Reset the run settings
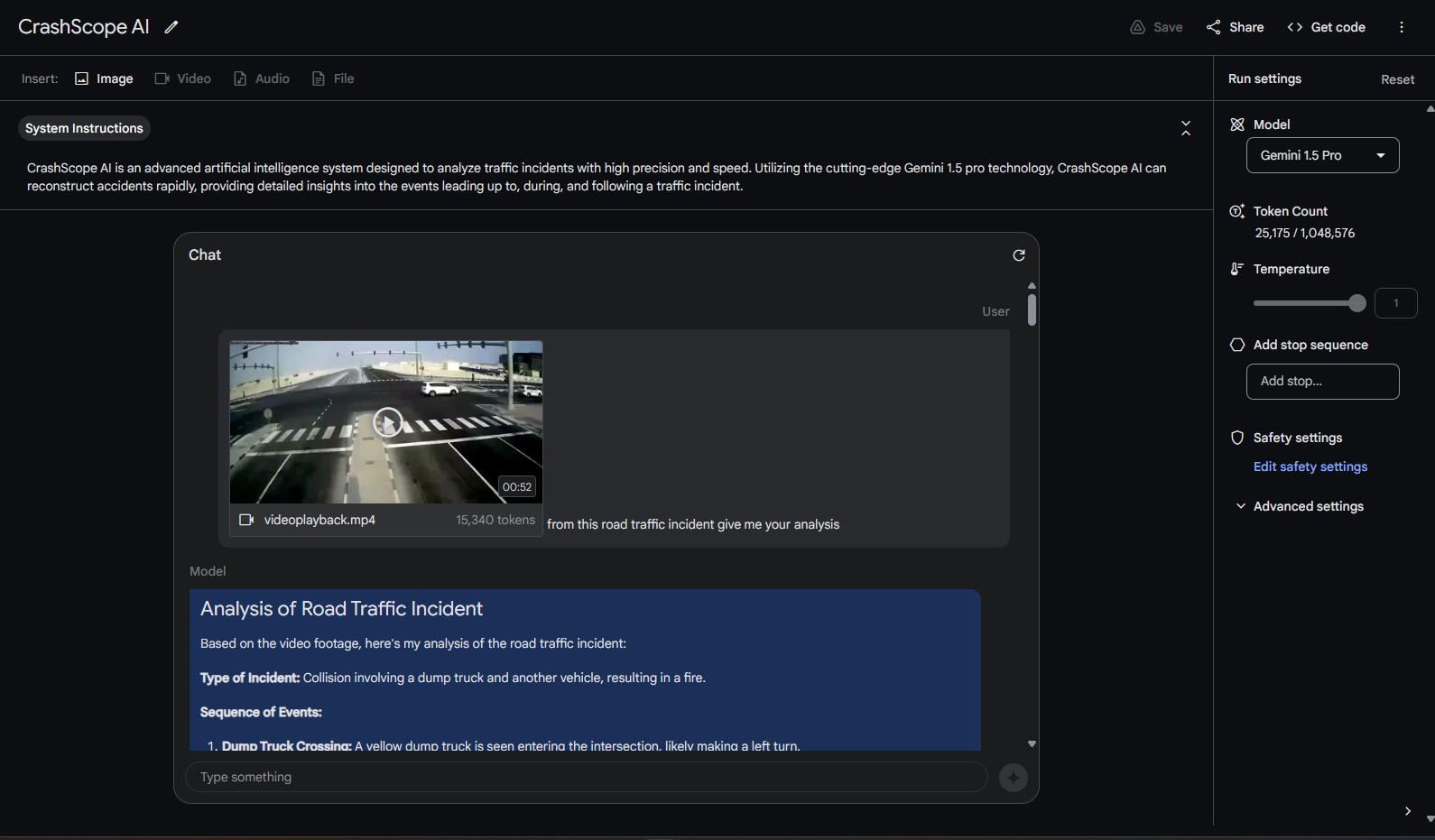This screenshot has width=1435, height=840. click(x=1397, y=79)
